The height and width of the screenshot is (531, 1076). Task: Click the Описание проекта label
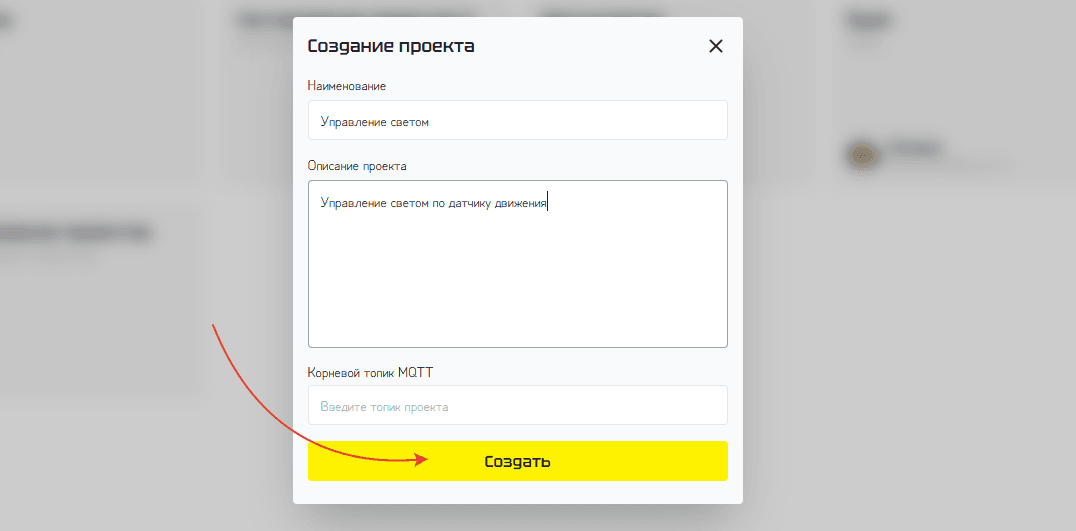pyautogui.click(x=357, y=166)
